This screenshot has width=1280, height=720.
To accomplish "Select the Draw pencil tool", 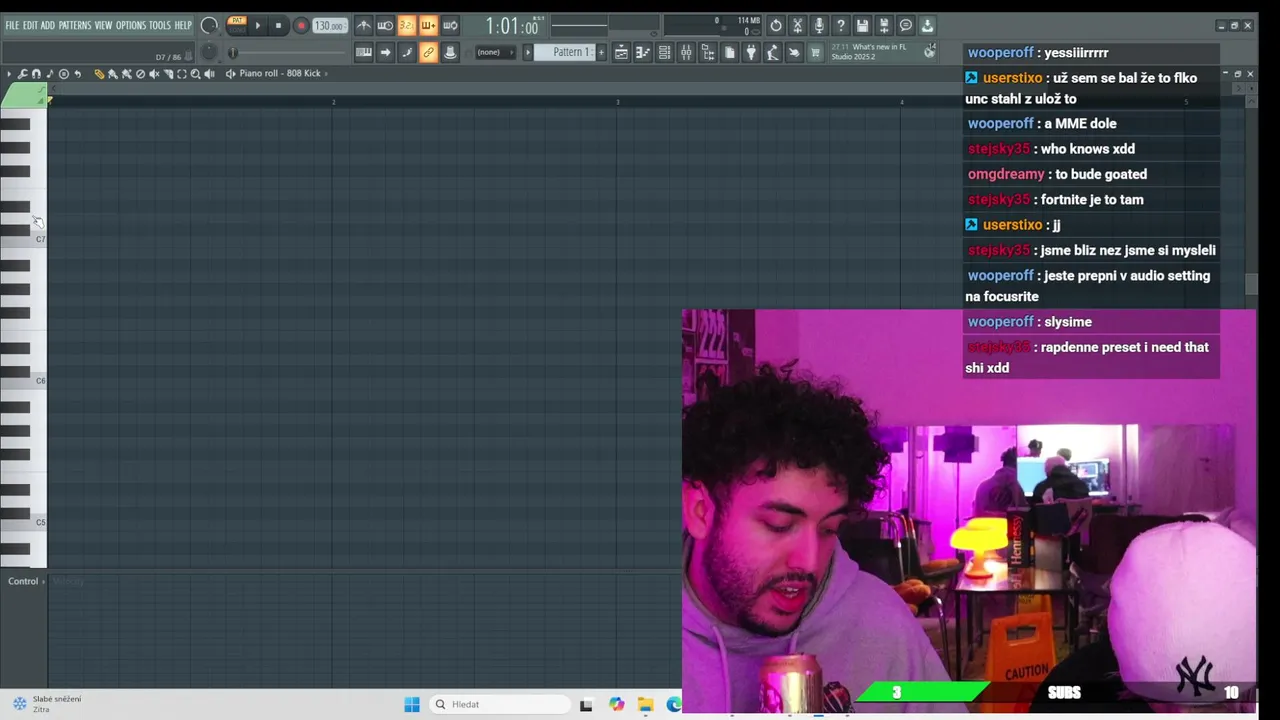I will click(x=98, y=73).
